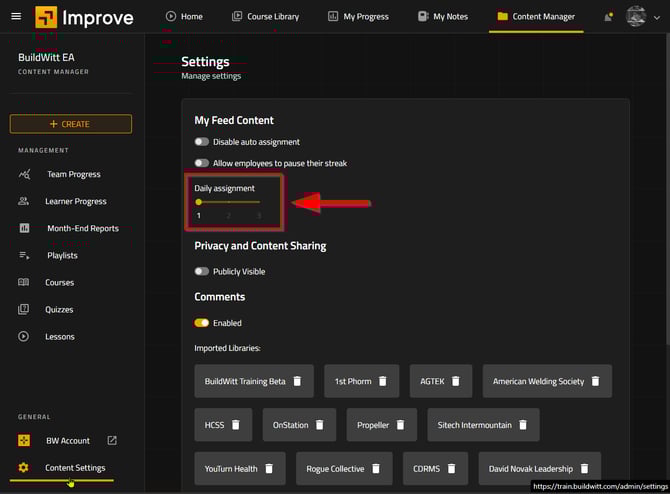Screen dimensions: 670x494
Task: Click trash icon next to CDRMS
Action: [451, 468]
